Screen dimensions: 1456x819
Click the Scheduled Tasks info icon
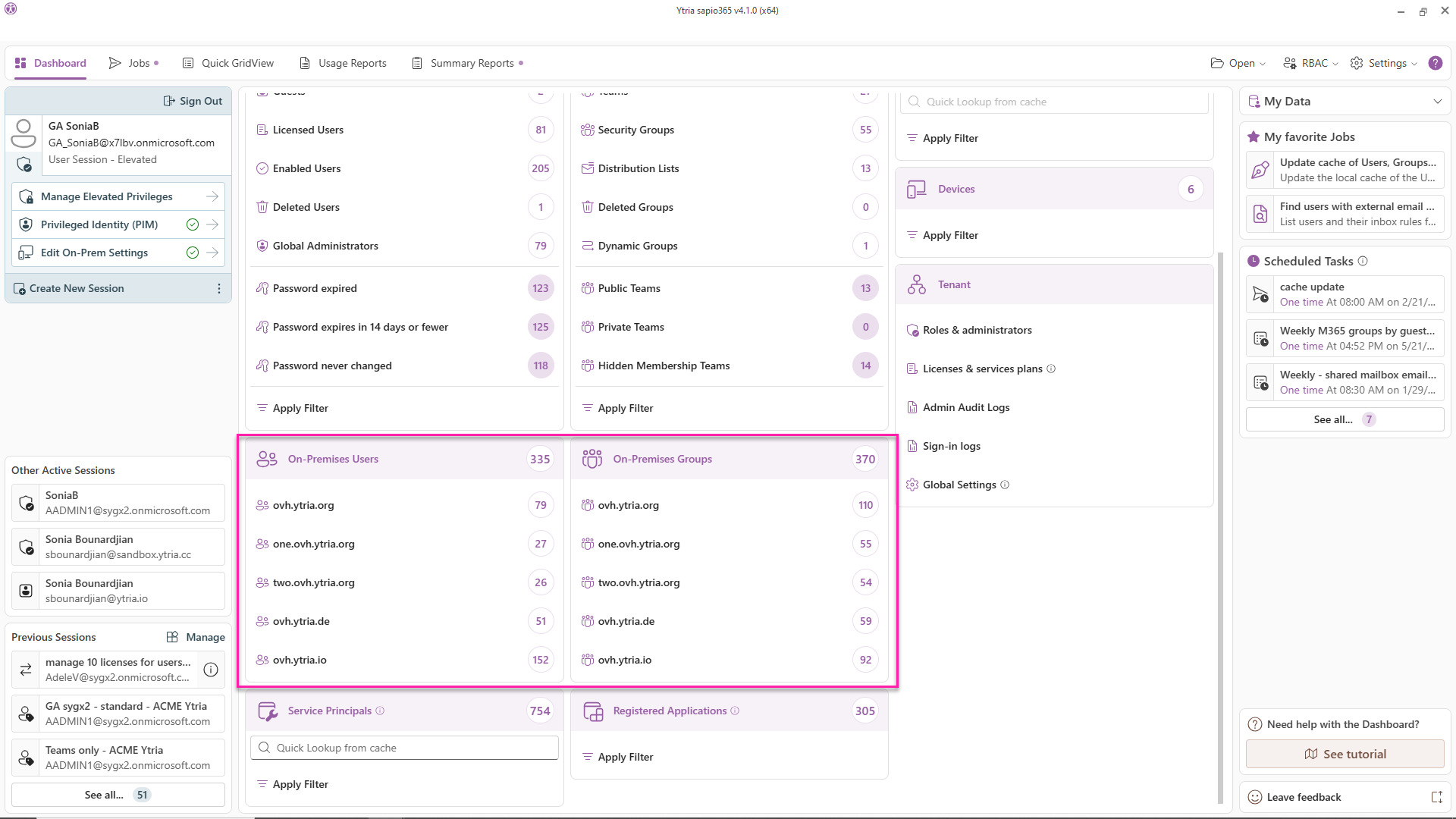tap(1363, 261)
